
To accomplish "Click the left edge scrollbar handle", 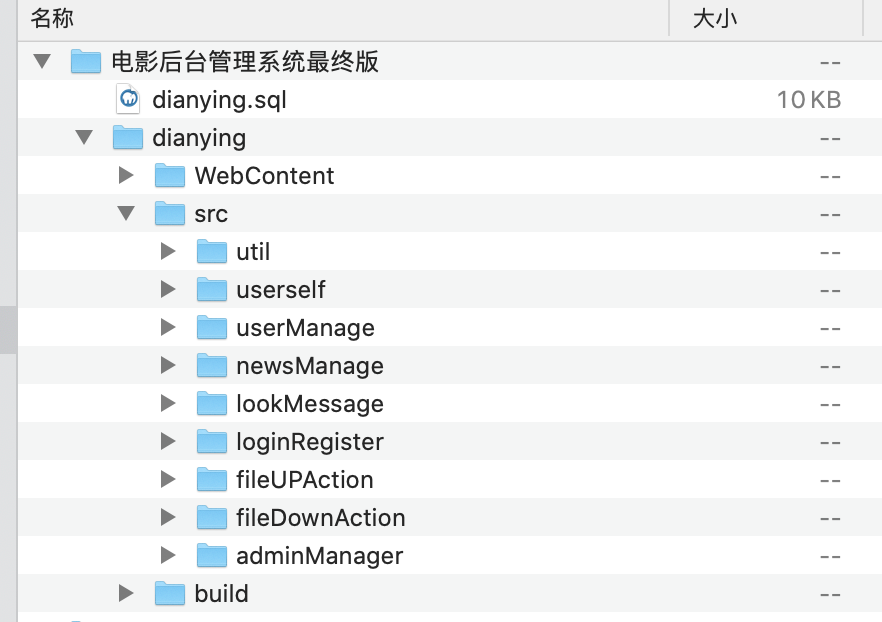I will pos(8,330).
